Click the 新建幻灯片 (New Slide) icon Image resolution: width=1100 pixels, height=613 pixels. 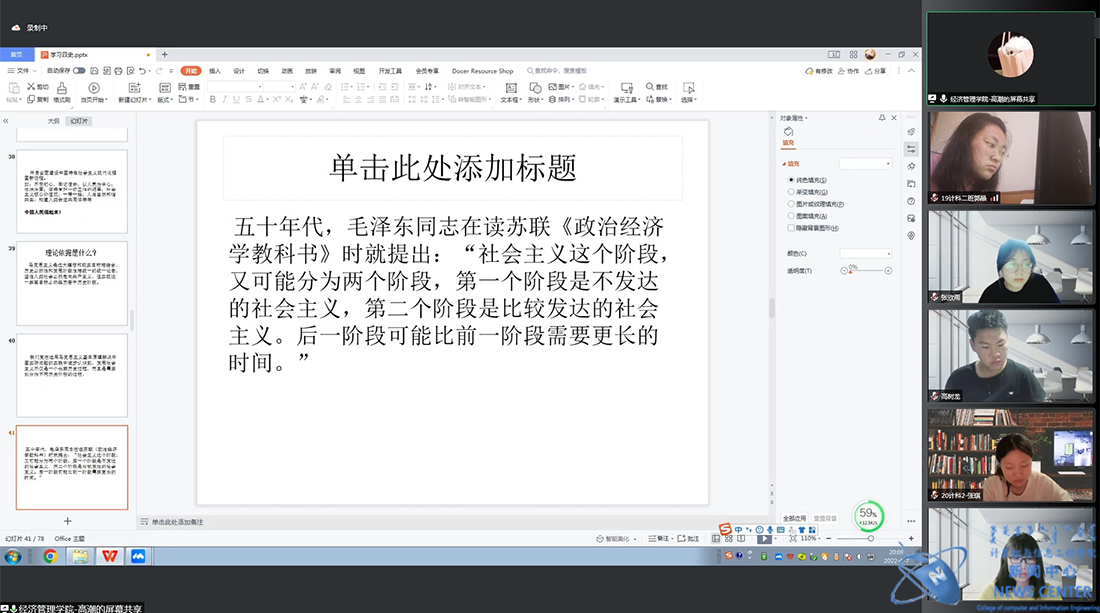point(133,89)
